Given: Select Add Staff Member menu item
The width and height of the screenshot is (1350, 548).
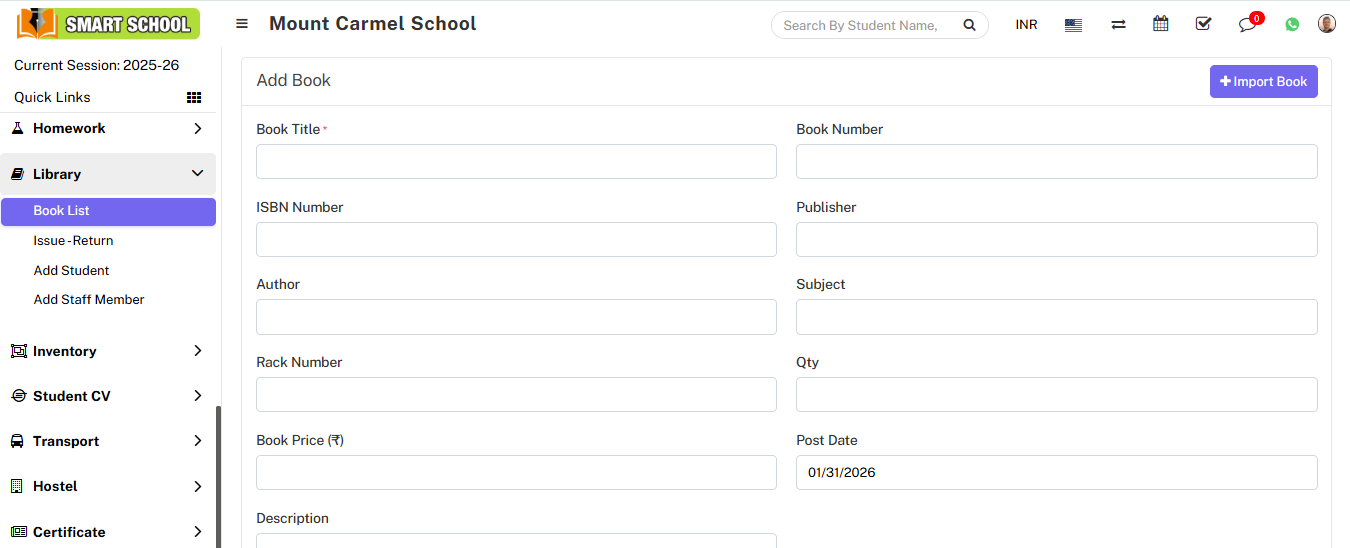Looking at the screenshot, I should click(x=89, y=300).
